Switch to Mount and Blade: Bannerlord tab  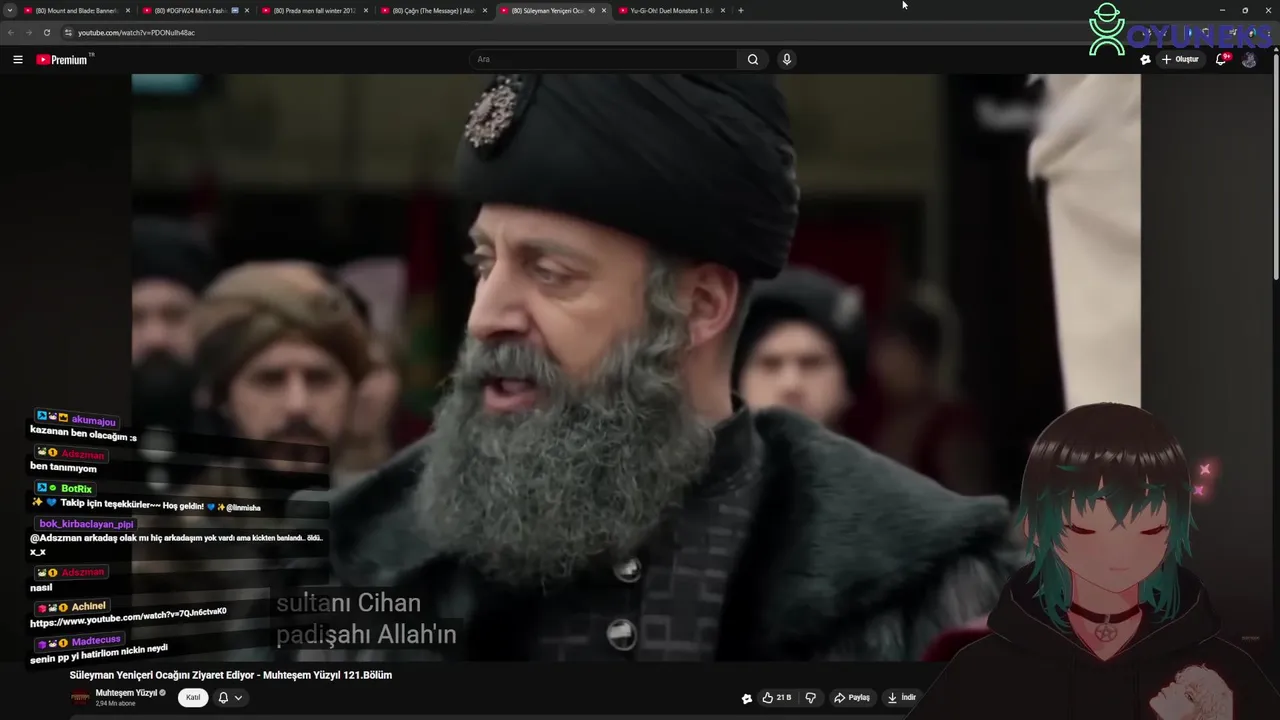click(77, 10)
